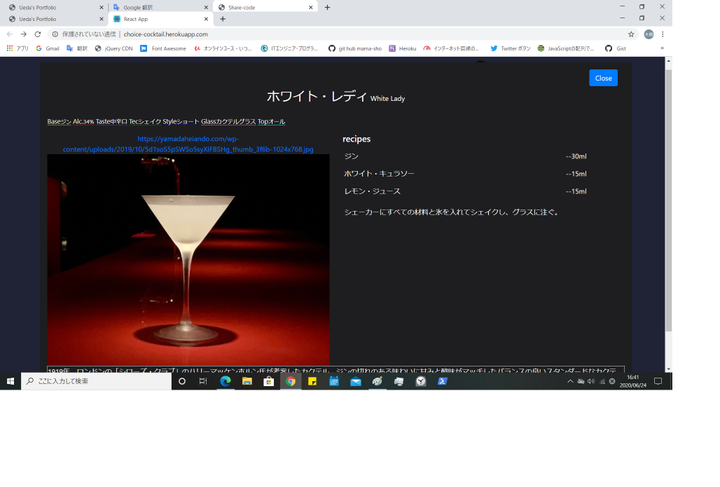Viewport: 720px width, 487px height.
Task: Click the browser forward arrow
Action: [23, 34]
